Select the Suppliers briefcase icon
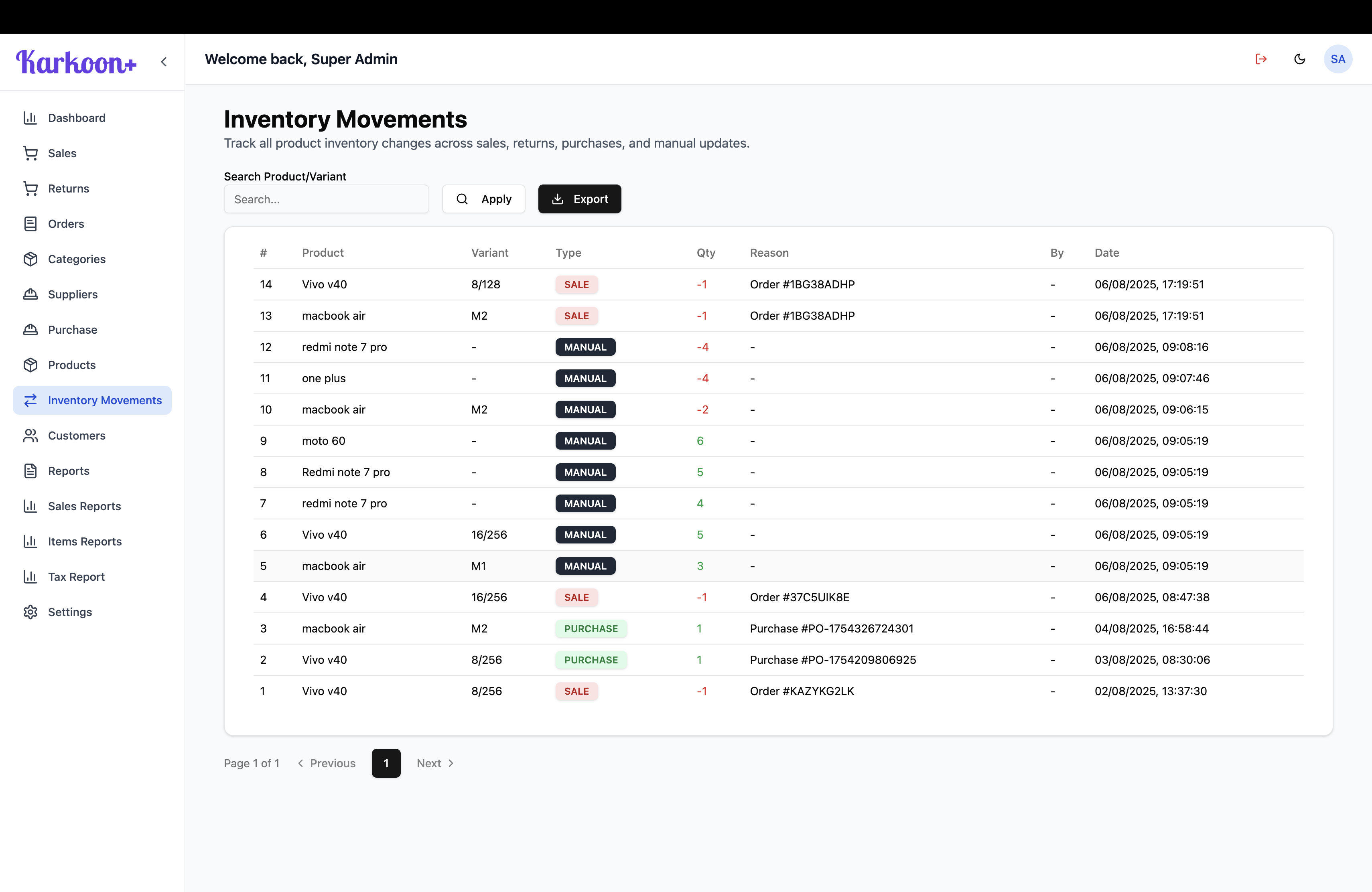Screen dimensions: 1372x892 [x=30, y=294]
